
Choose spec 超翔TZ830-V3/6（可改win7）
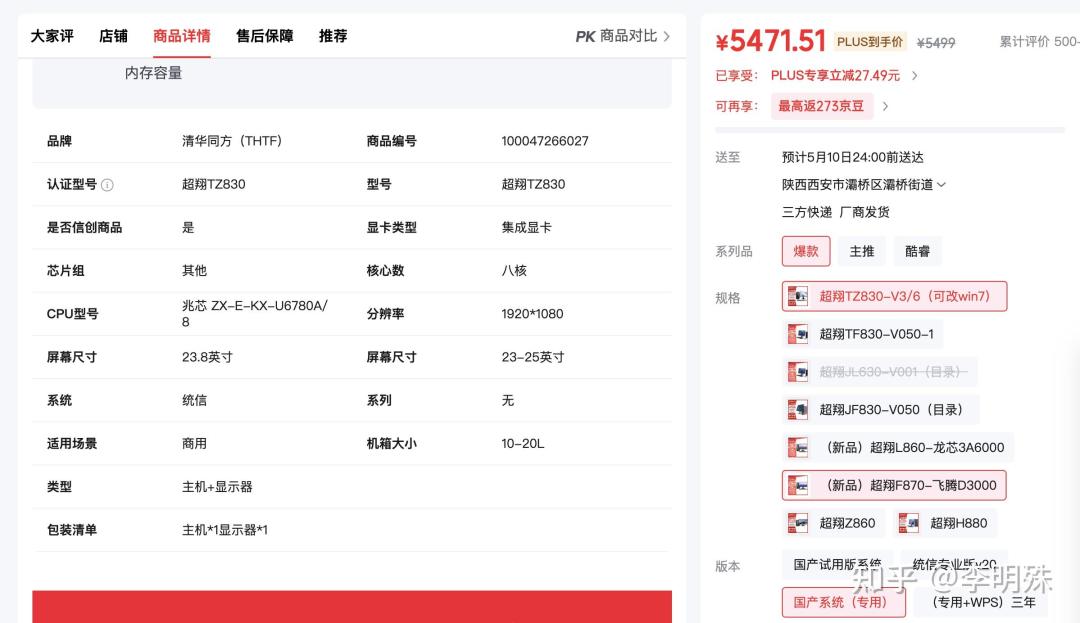tap(894, 296)
